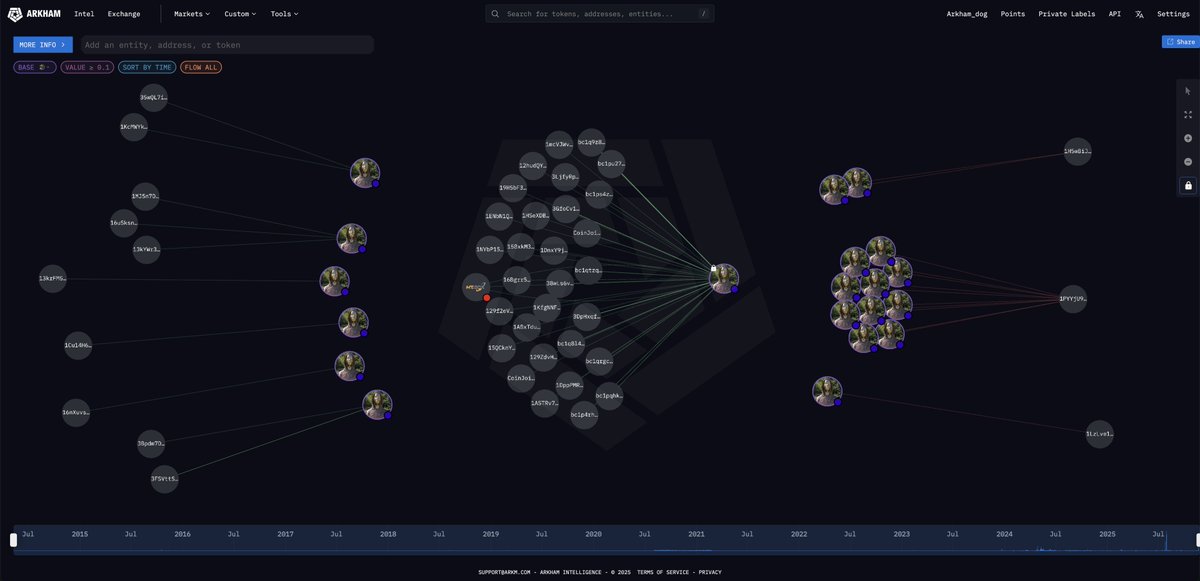Click avatar node linked to 13kzFMS

335,281
